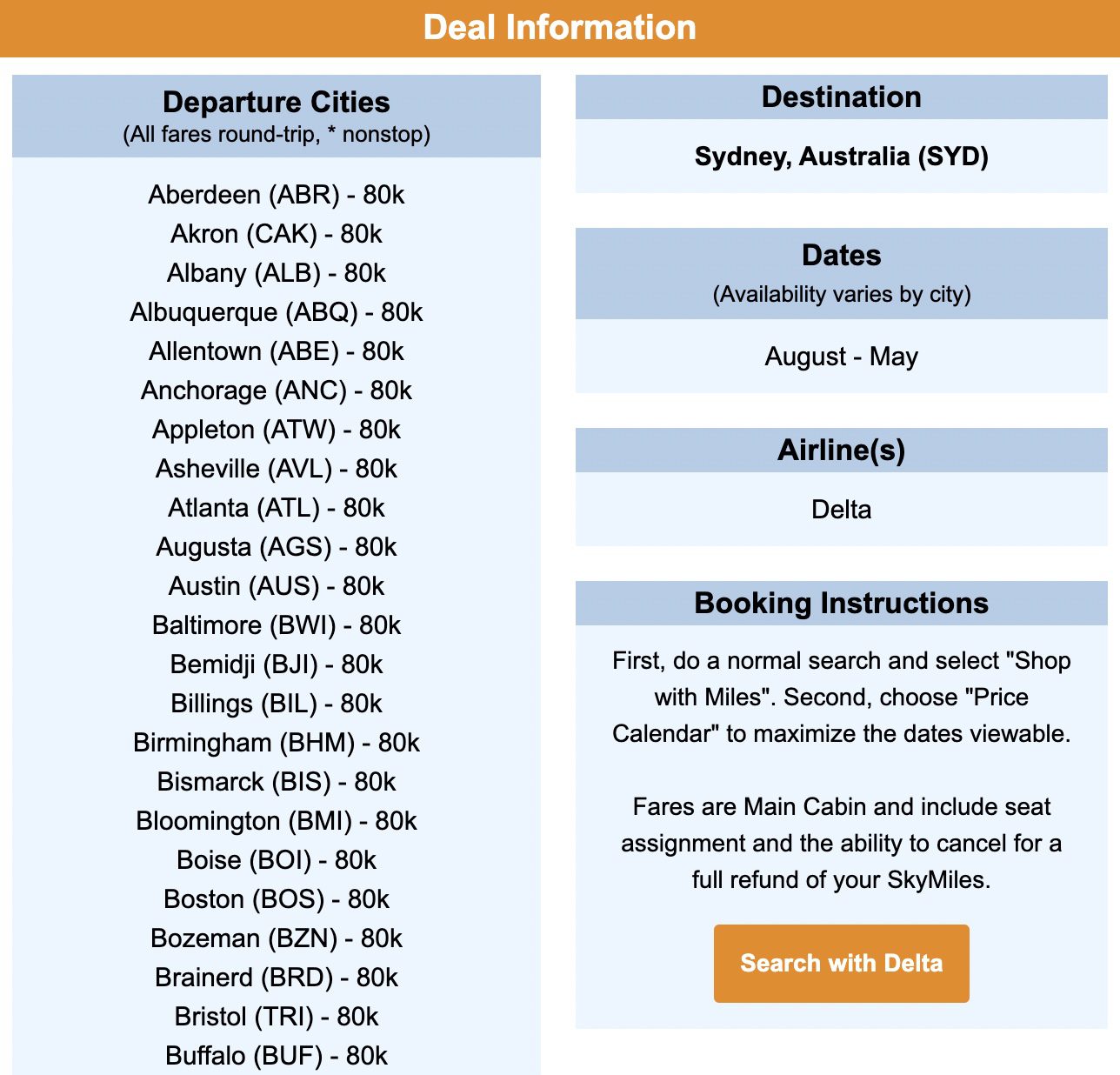Click the Delta airline entry

[840, 511]
